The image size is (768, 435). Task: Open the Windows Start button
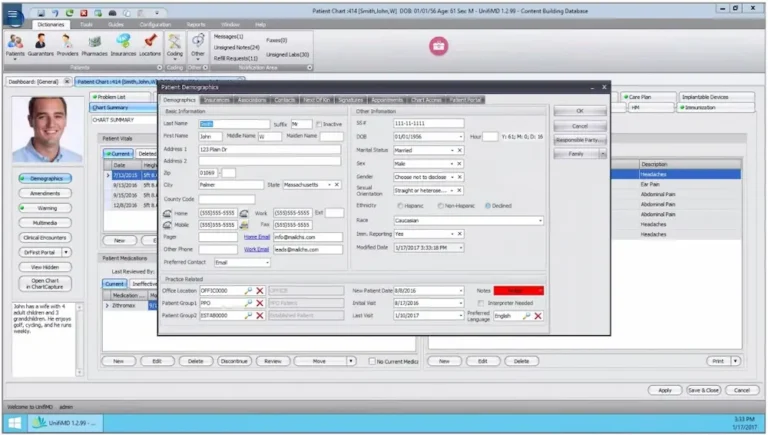(x=14, y=423)
